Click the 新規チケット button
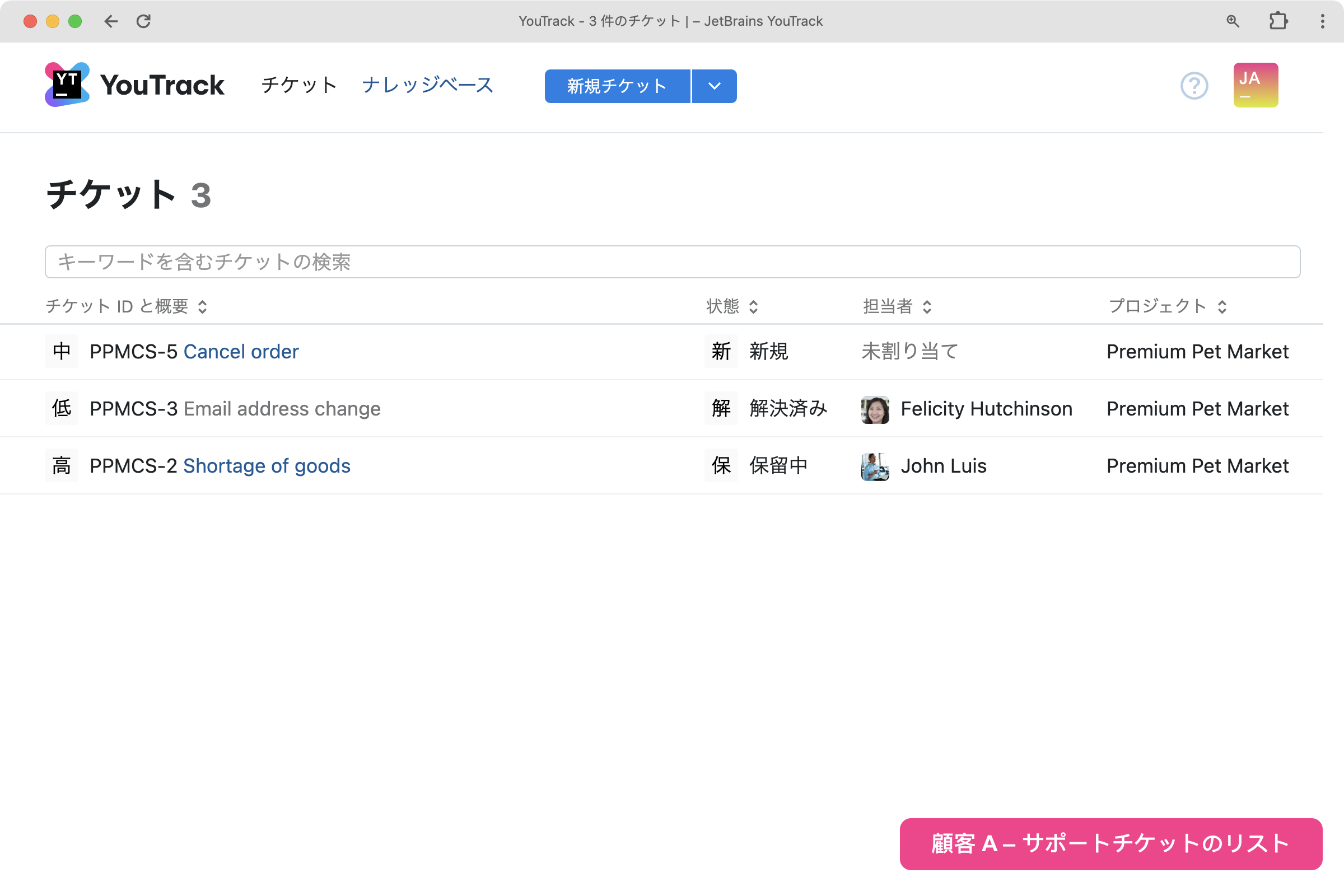 [617, 86]
